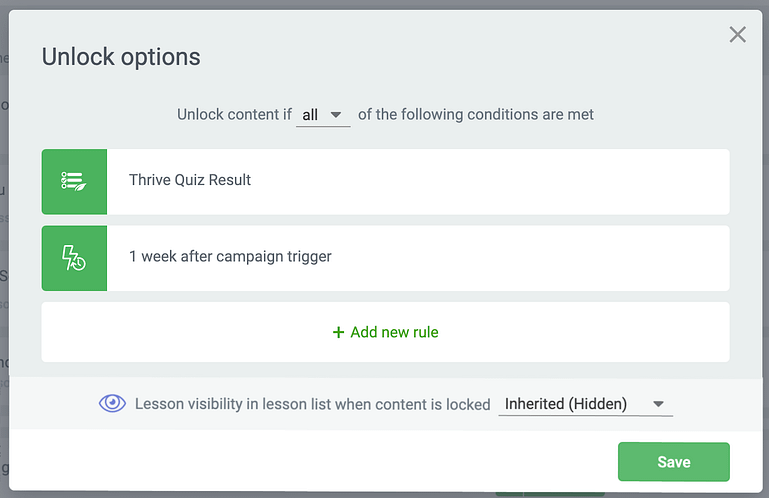Click empty space in the Thrive Quiz Result row
The width and height of the screenshot is (769, 498).
click(490, 182)
